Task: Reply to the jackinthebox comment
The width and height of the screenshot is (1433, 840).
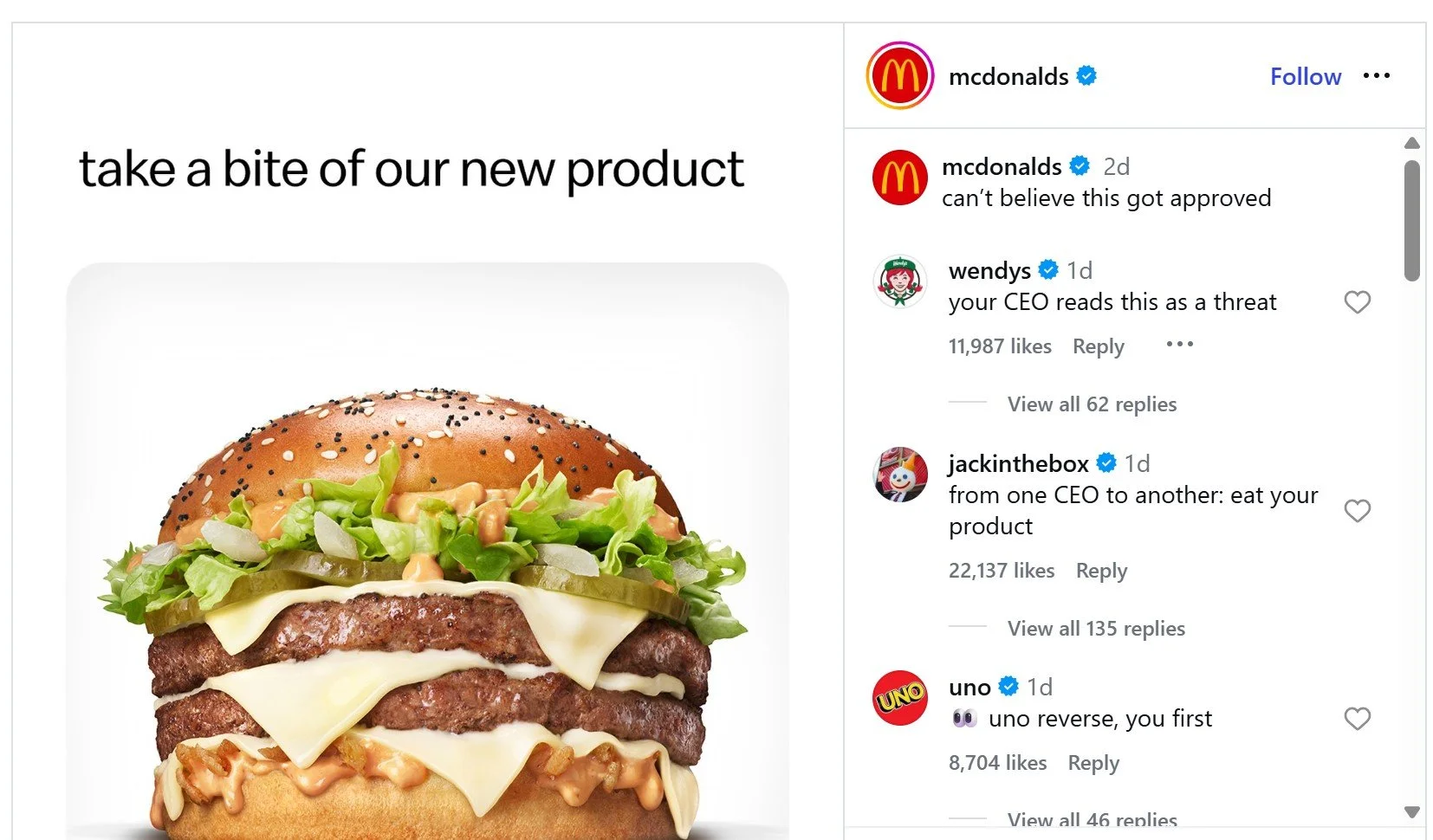Action: pyautogui.click(x=1101, y=571)
